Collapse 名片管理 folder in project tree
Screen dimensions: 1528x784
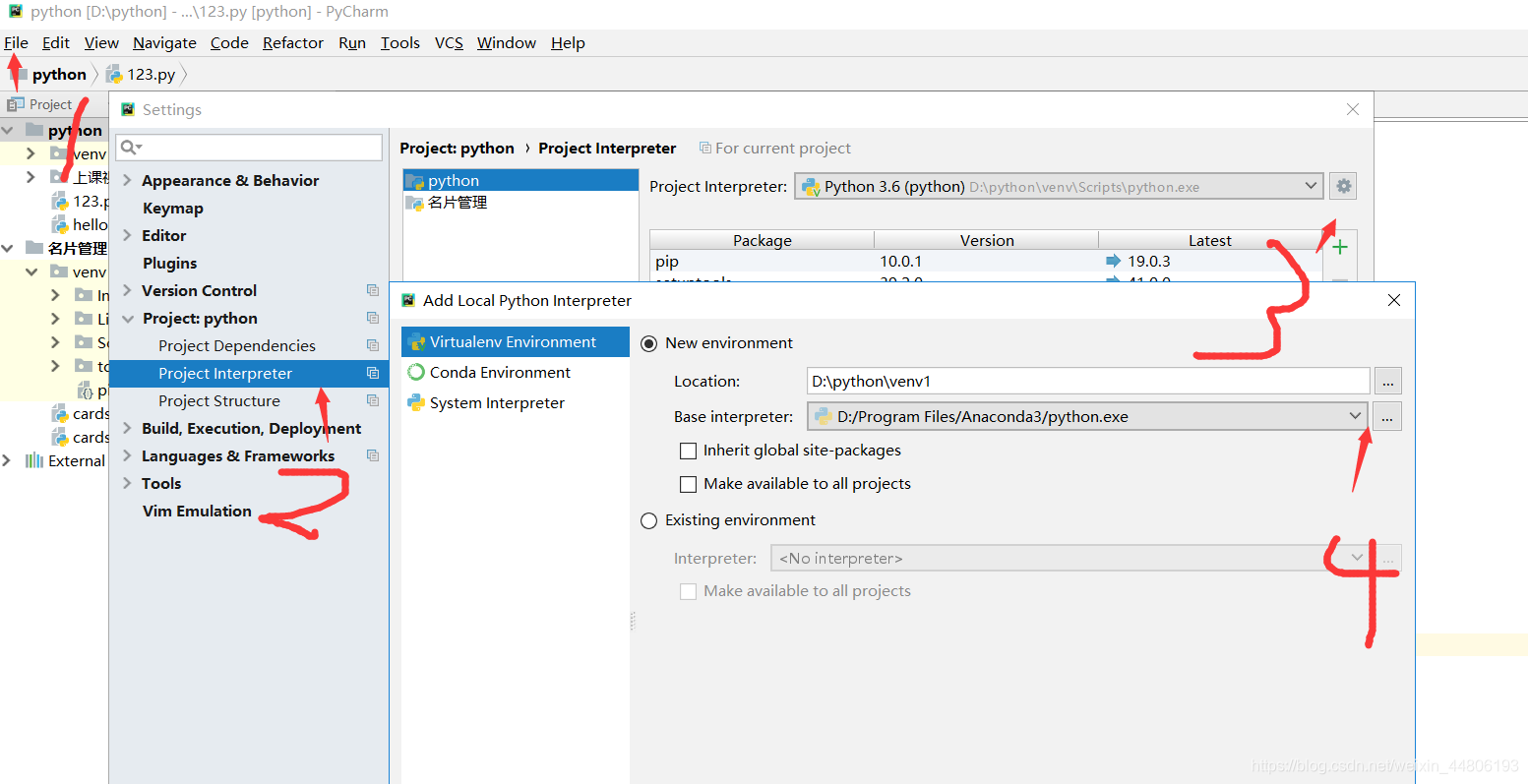pyautogui.click(x=8, y=248)
